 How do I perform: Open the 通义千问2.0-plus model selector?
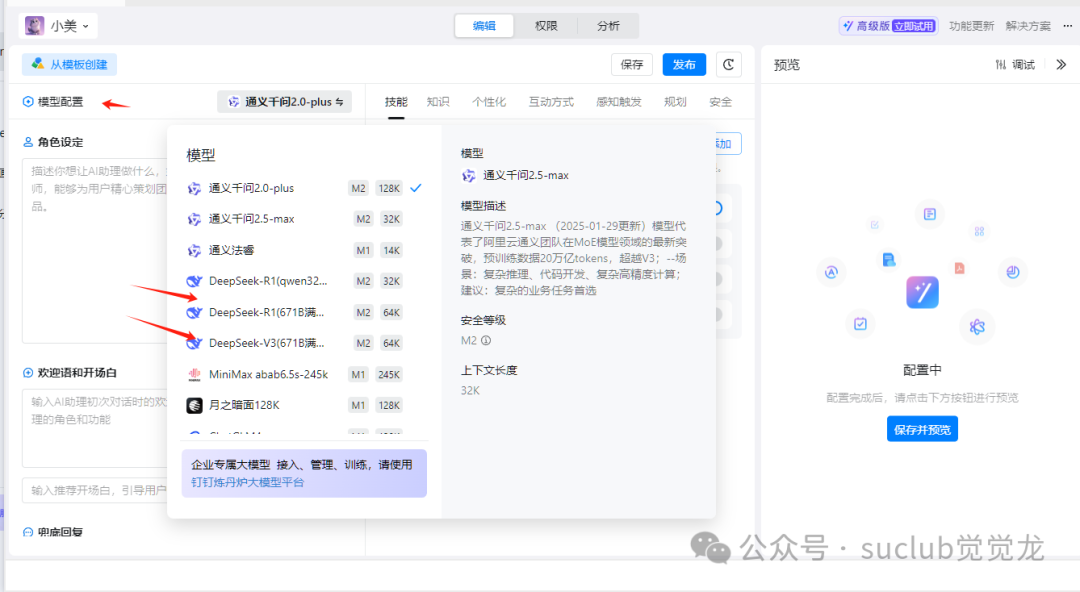(284, 102)
